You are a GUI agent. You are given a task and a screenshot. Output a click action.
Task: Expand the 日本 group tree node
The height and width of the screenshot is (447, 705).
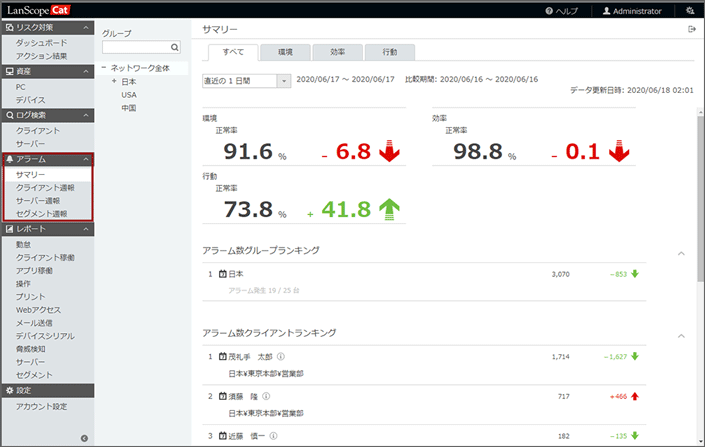click(x=114, y=81)
